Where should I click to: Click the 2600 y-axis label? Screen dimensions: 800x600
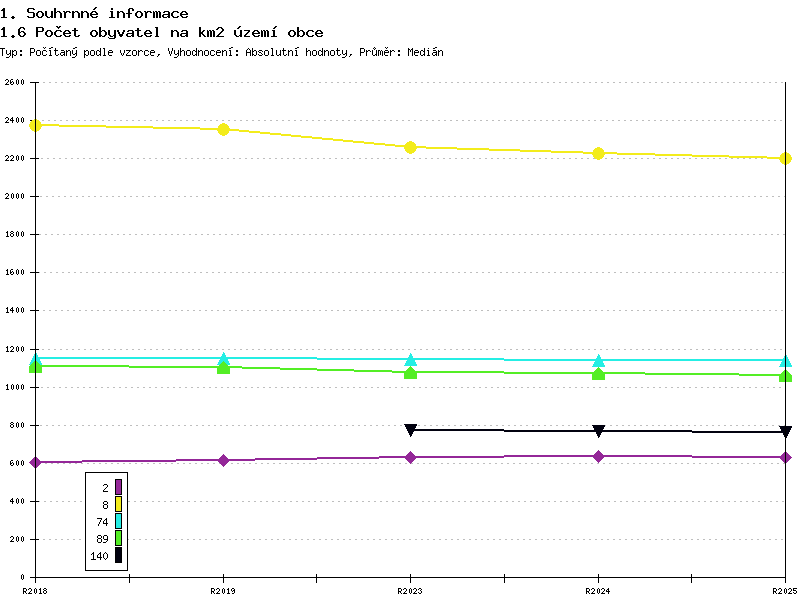point(14,82)
